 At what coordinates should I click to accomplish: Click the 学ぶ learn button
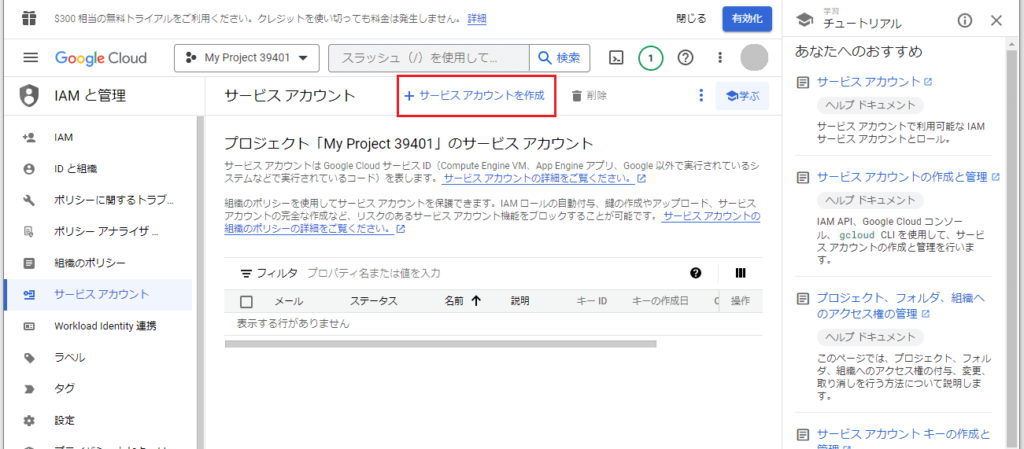[x=743, y=96]
